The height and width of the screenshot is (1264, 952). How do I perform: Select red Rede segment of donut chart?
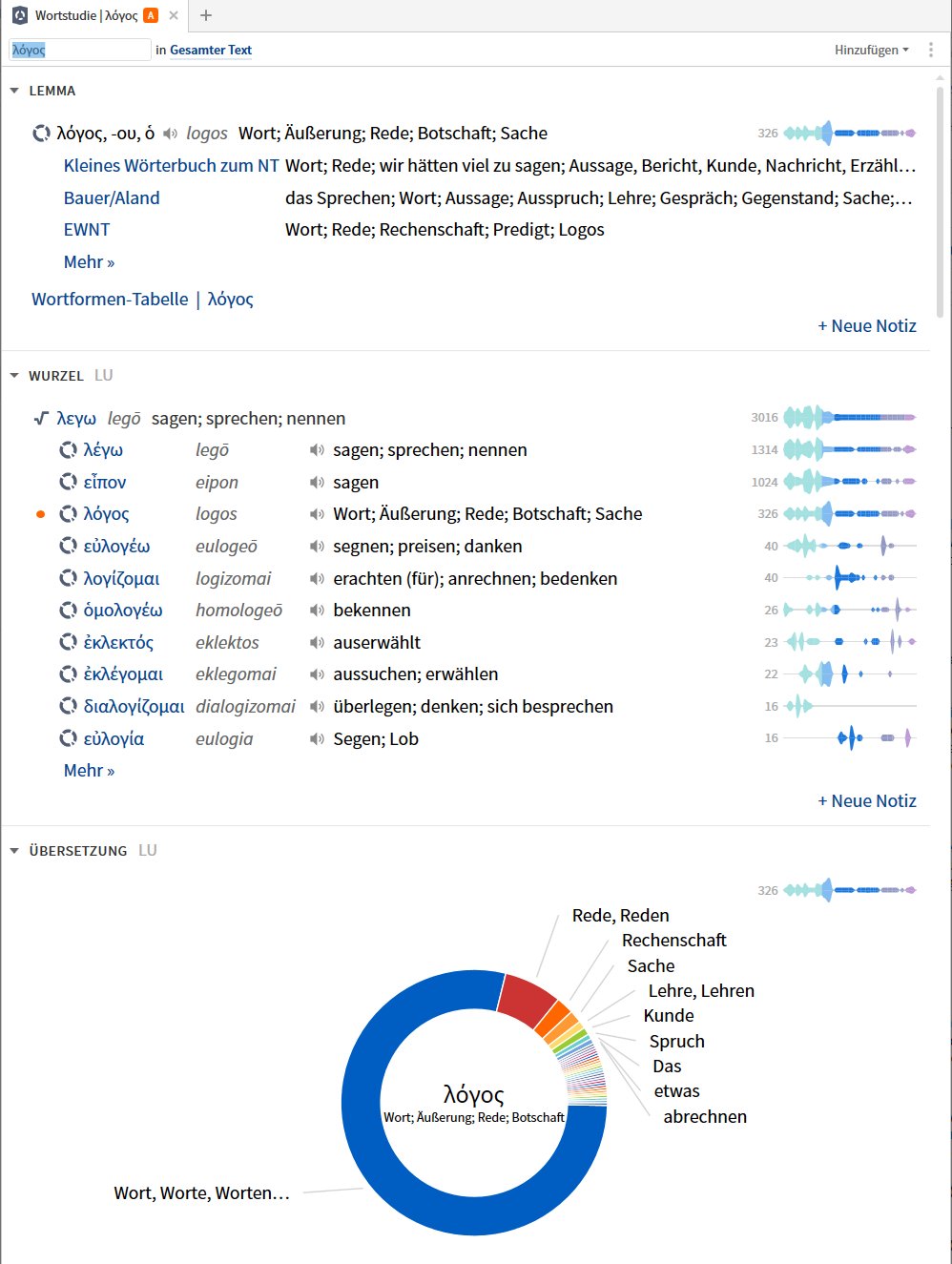(x=528, y=1001)
